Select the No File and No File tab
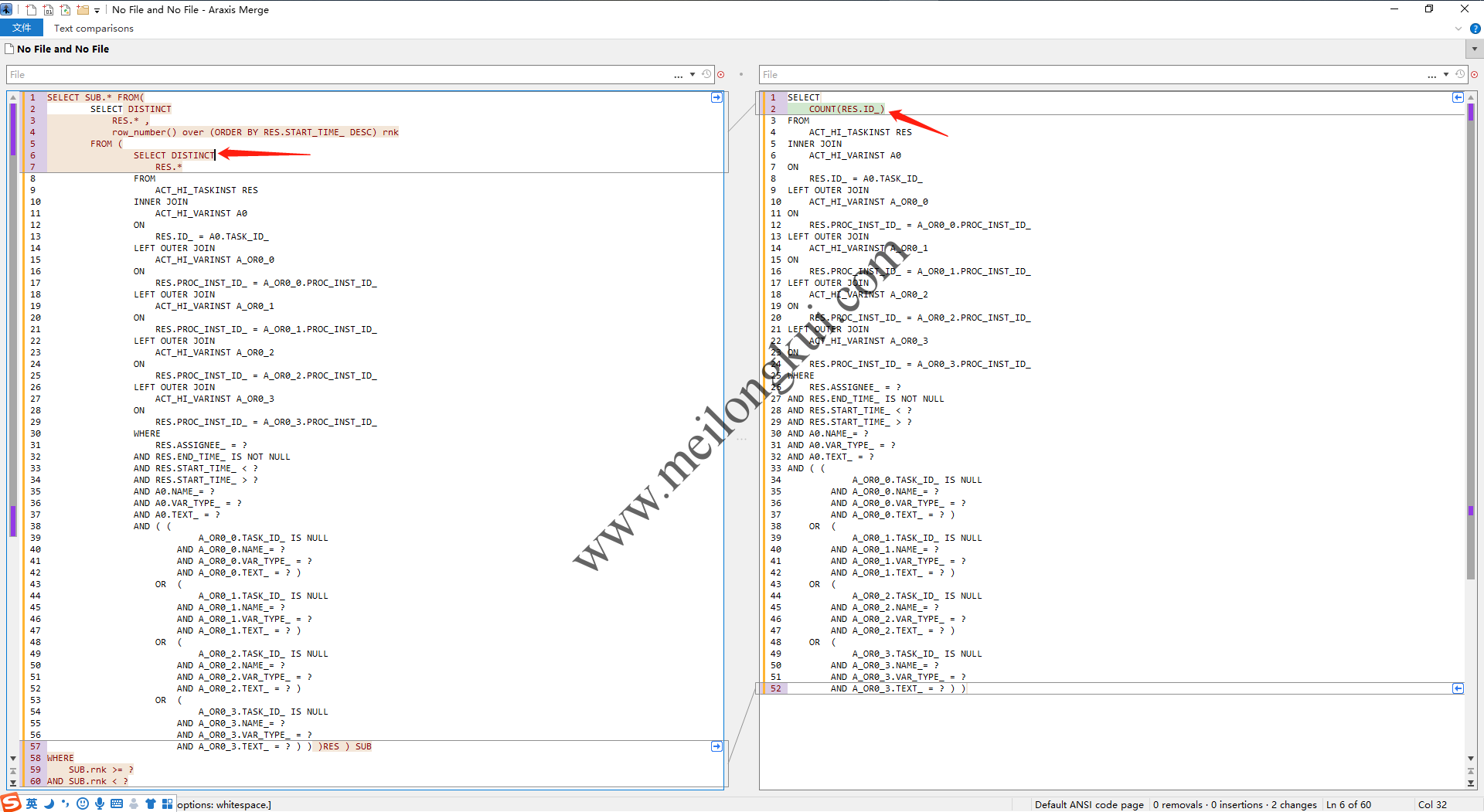The width and height of the screenshot is (1484, 812). coord(58,49)
